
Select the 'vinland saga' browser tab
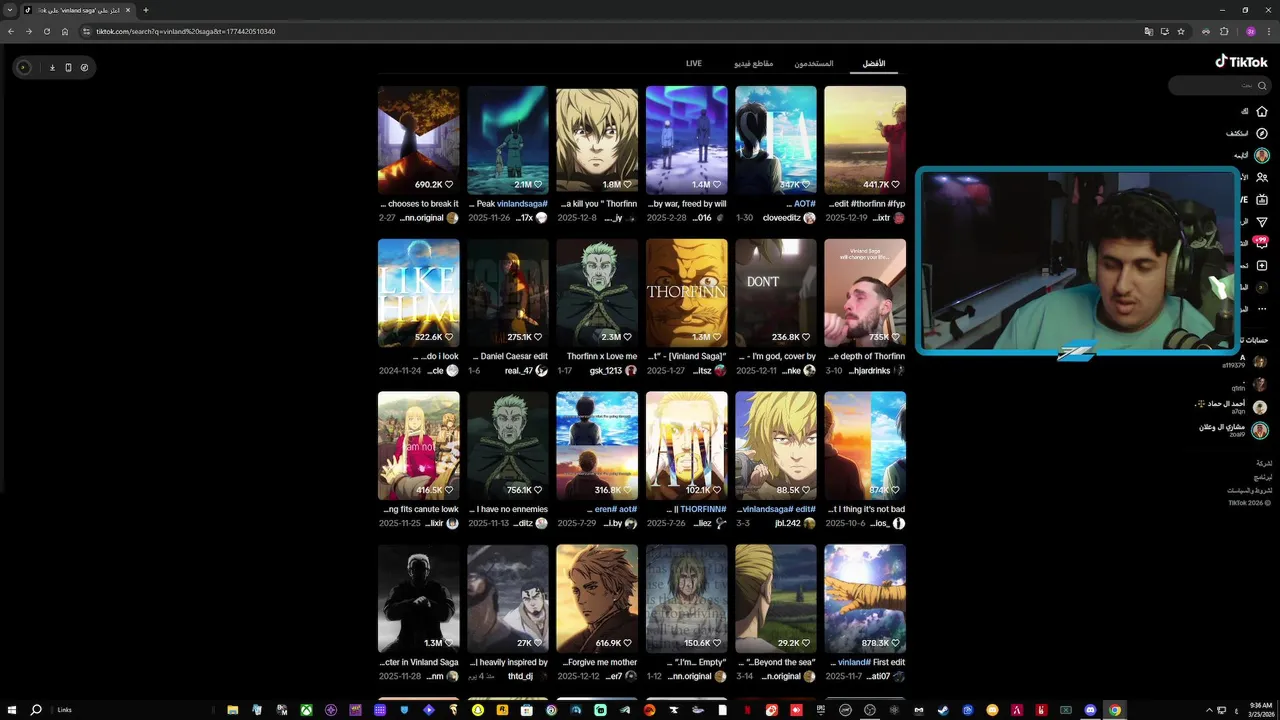point(78,10)
